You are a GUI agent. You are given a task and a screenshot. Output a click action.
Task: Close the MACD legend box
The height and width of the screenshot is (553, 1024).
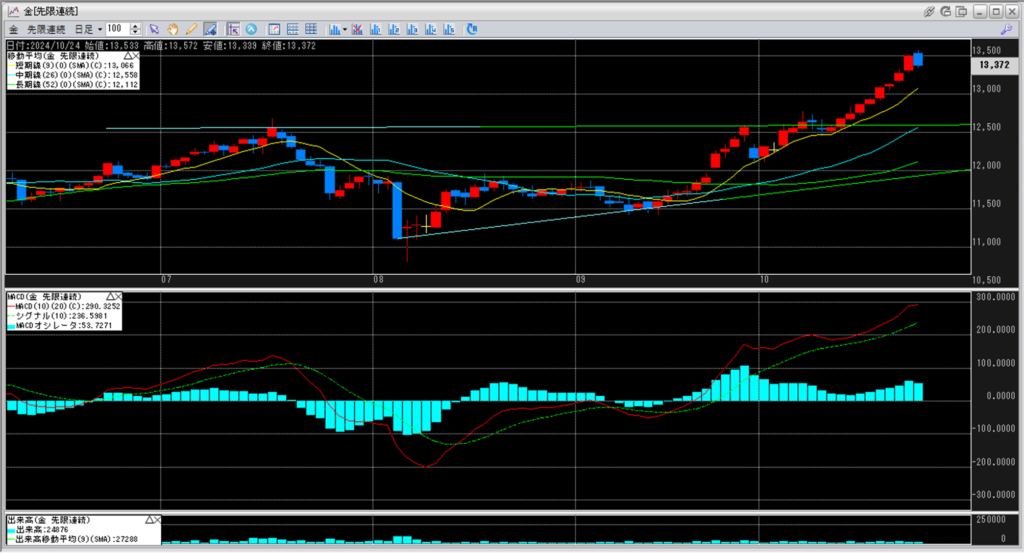118,297
